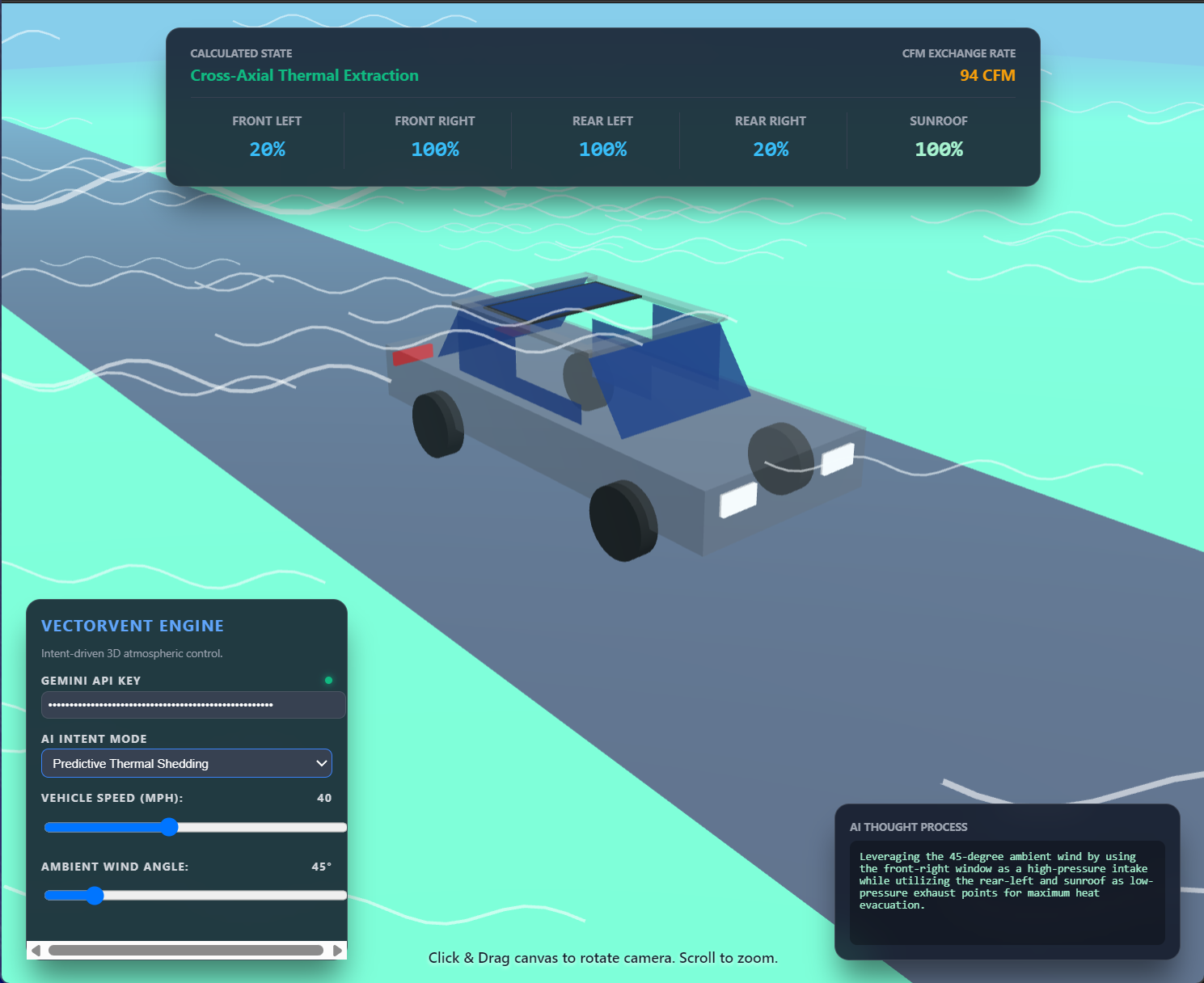
Task: Click the Front Right "100%" value
Action: 435,150
